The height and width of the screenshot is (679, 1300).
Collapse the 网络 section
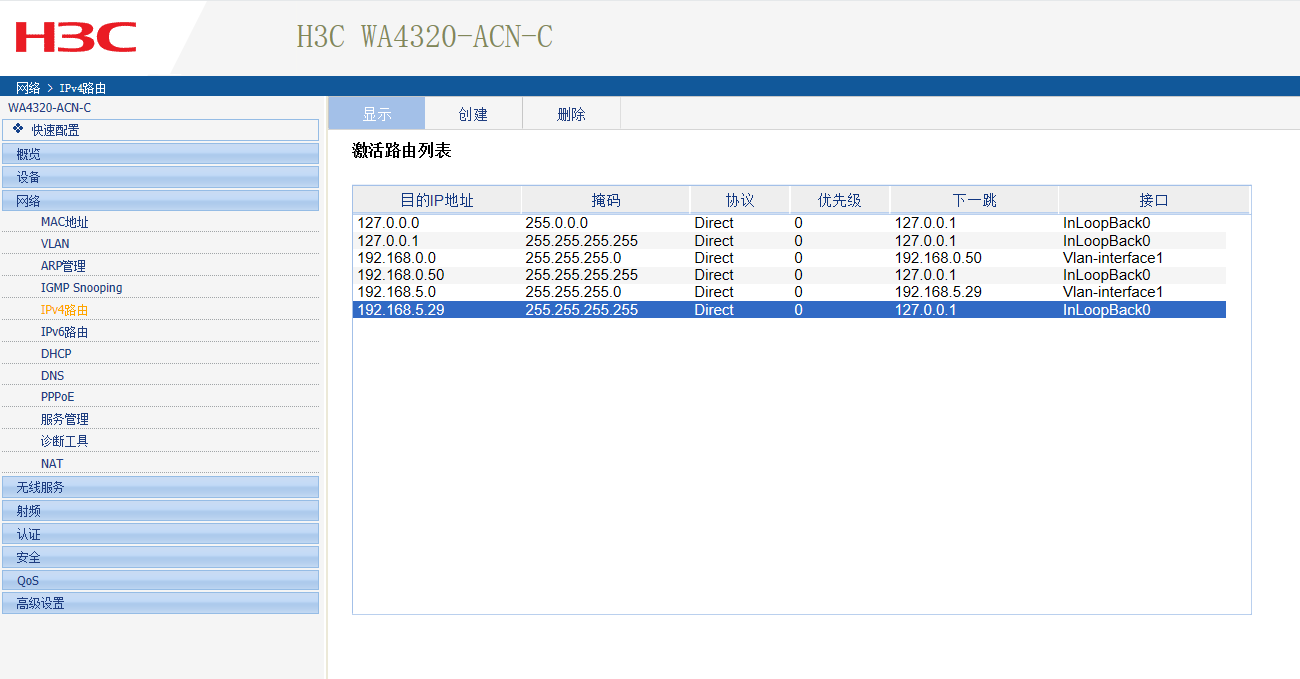point(160,200)
